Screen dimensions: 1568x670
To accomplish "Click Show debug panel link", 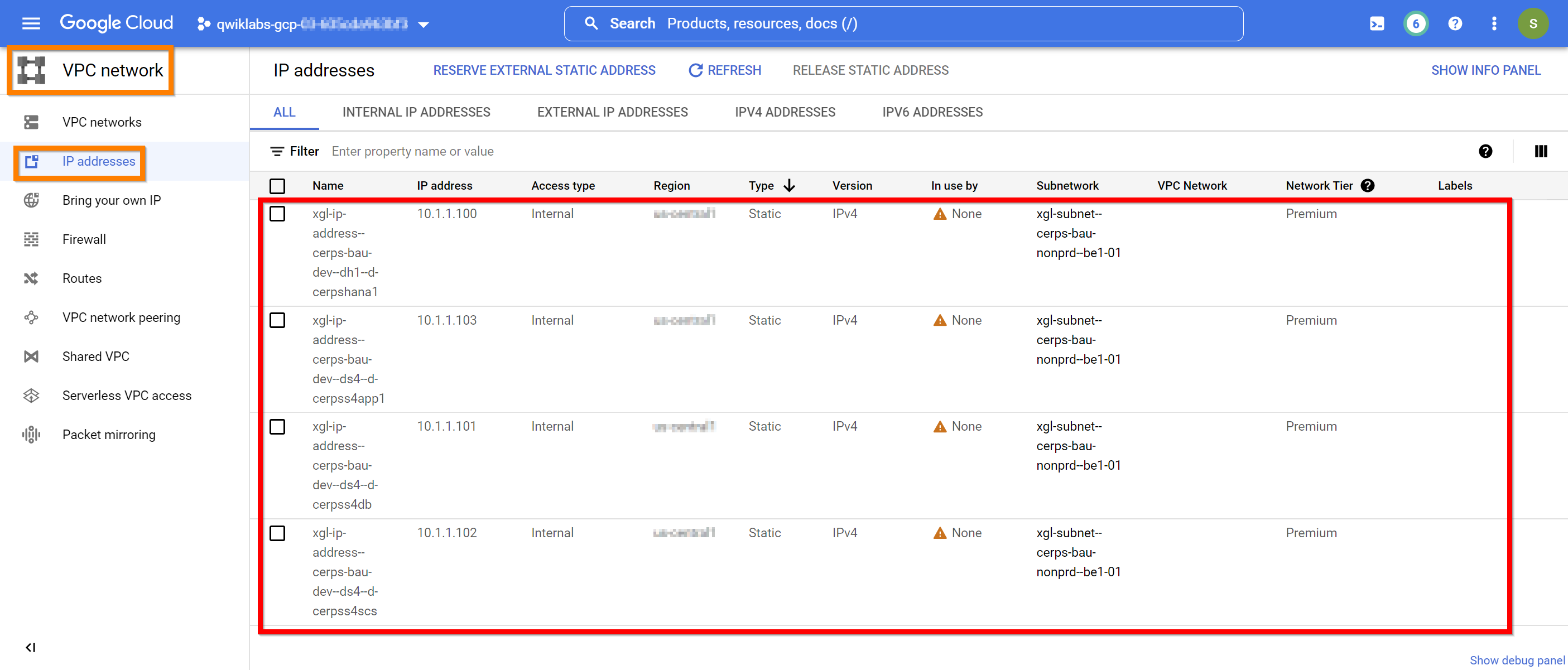I will [x=1516, y=661].
